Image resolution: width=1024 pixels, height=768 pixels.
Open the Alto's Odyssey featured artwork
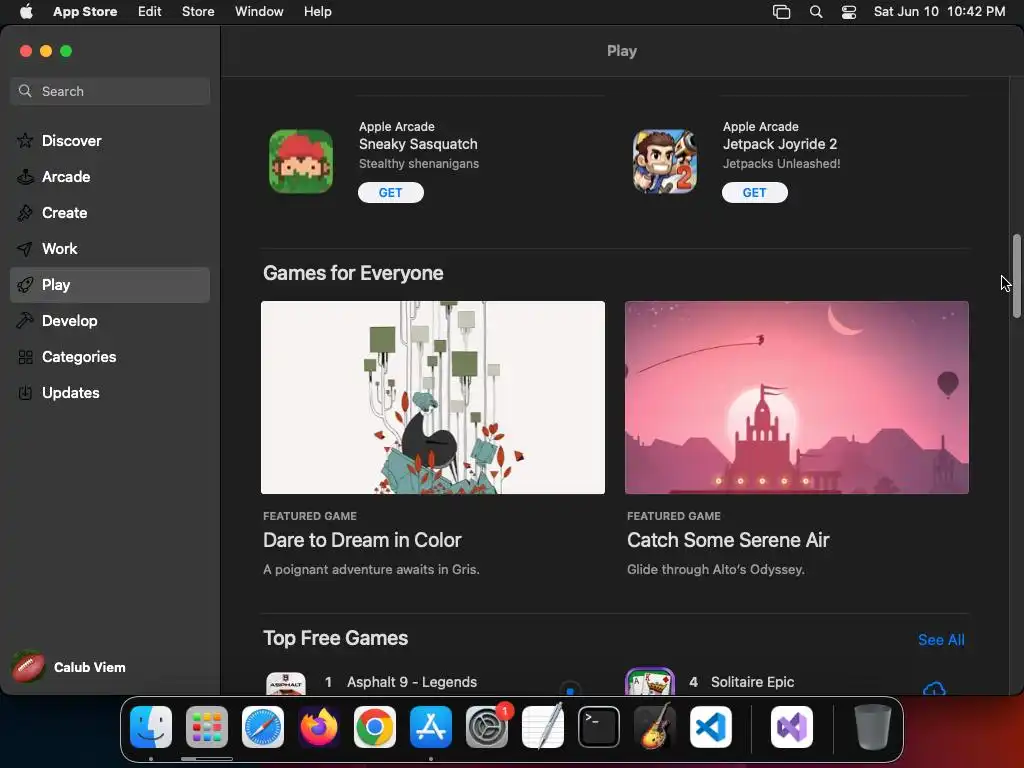[797, 397]
